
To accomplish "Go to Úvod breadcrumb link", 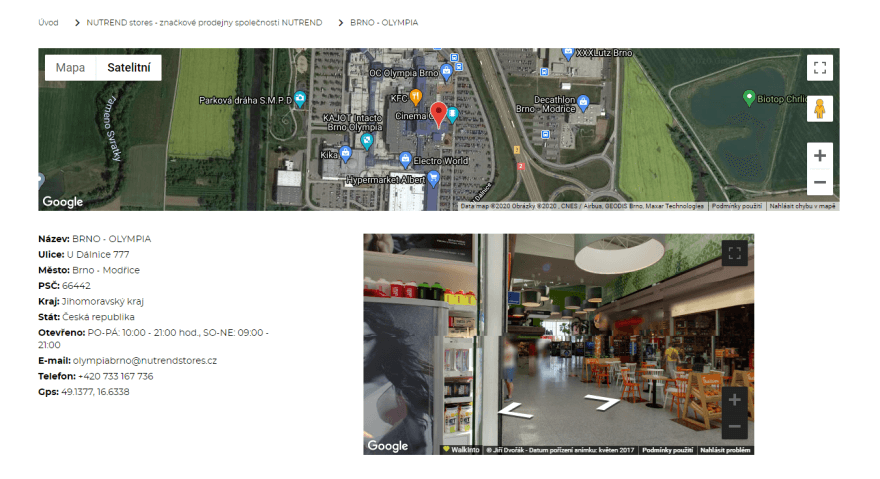I will pyautogui.click(x=48, y=22).
